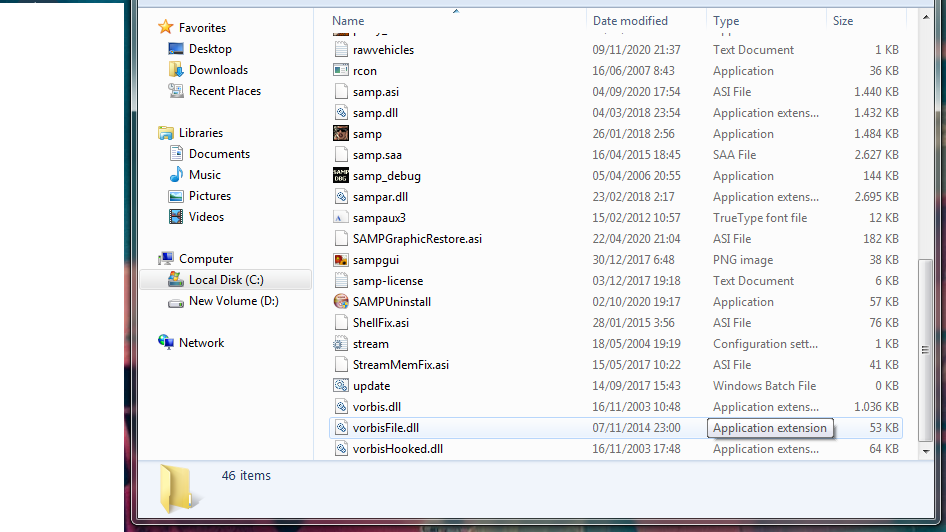Sort by Size column header

click(843, 21)
